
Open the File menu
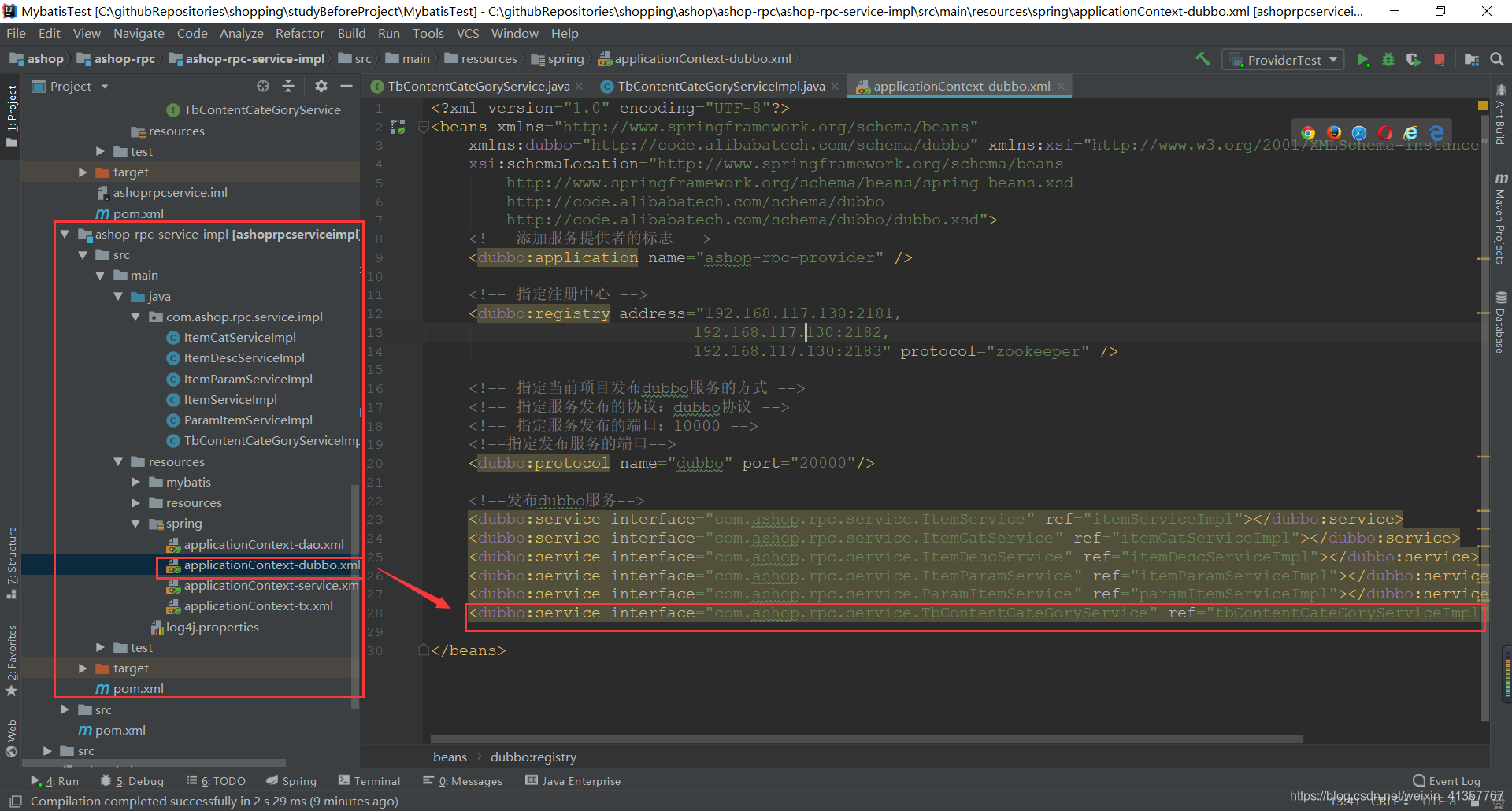click(x=16, y=34)
